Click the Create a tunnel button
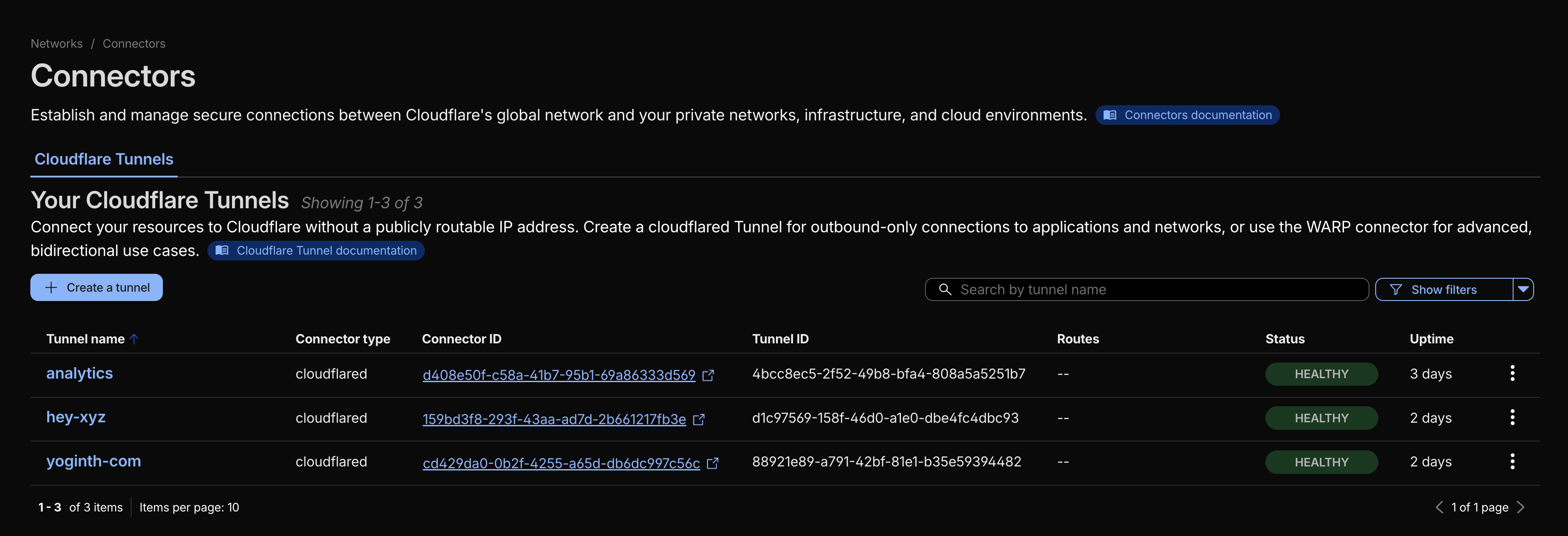 [97, 288]
